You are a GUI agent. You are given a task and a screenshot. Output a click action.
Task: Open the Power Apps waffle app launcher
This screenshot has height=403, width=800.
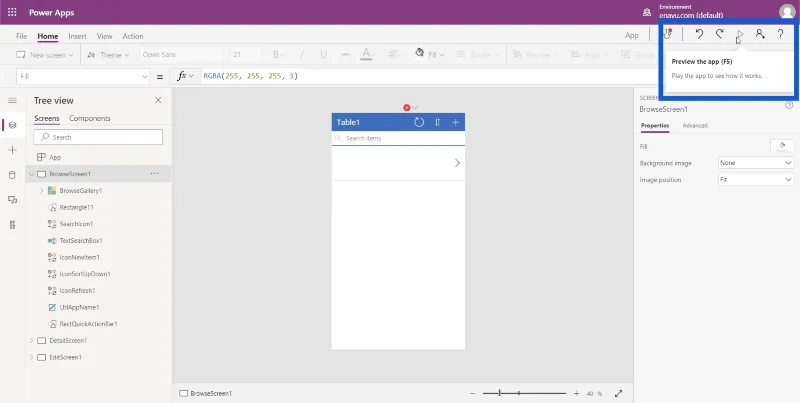[x=12, y=12]
